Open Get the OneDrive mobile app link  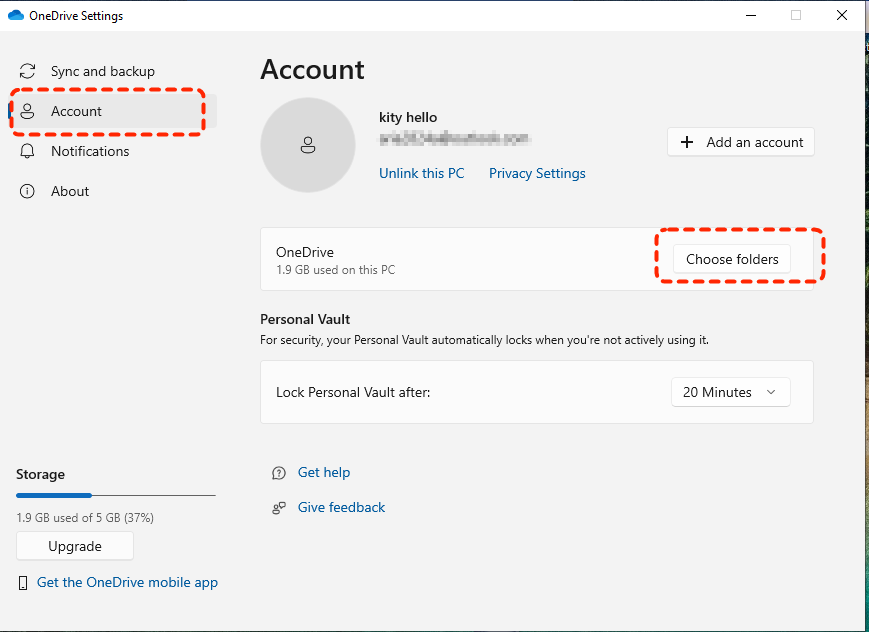pyautogui.click(x=127, y=583)
